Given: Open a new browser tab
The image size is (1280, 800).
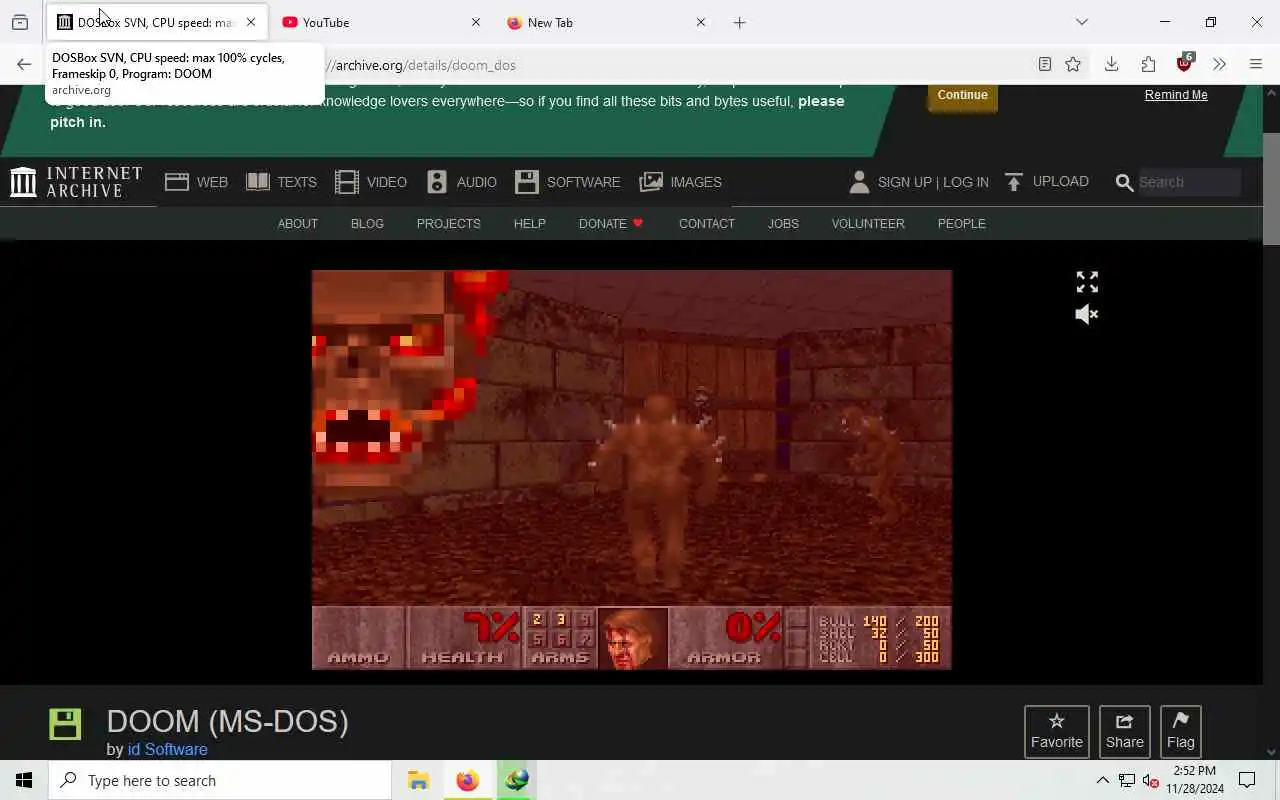Looking at the screenshot, I should [740, 22].
